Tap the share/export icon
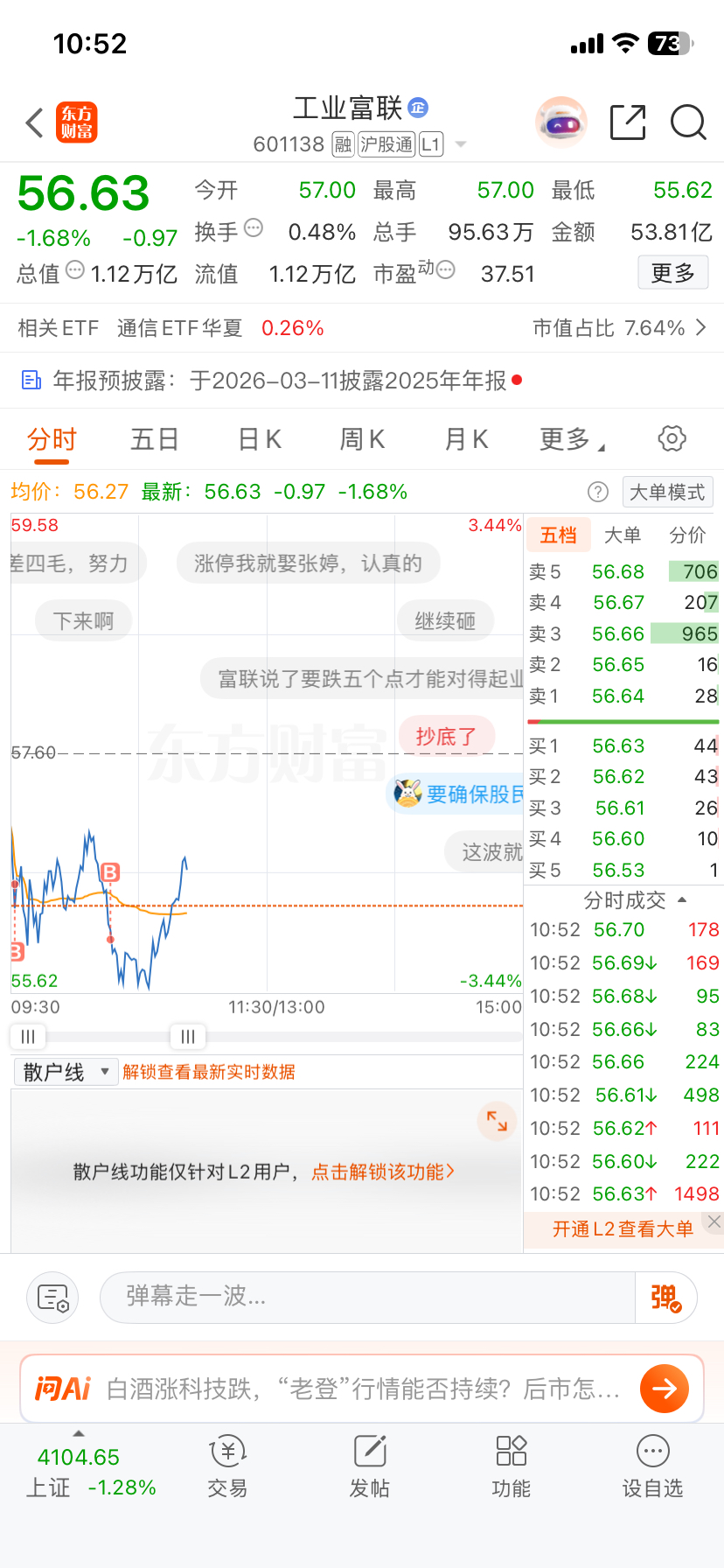Screen dimensions: 724x1568 click(628, 122)
